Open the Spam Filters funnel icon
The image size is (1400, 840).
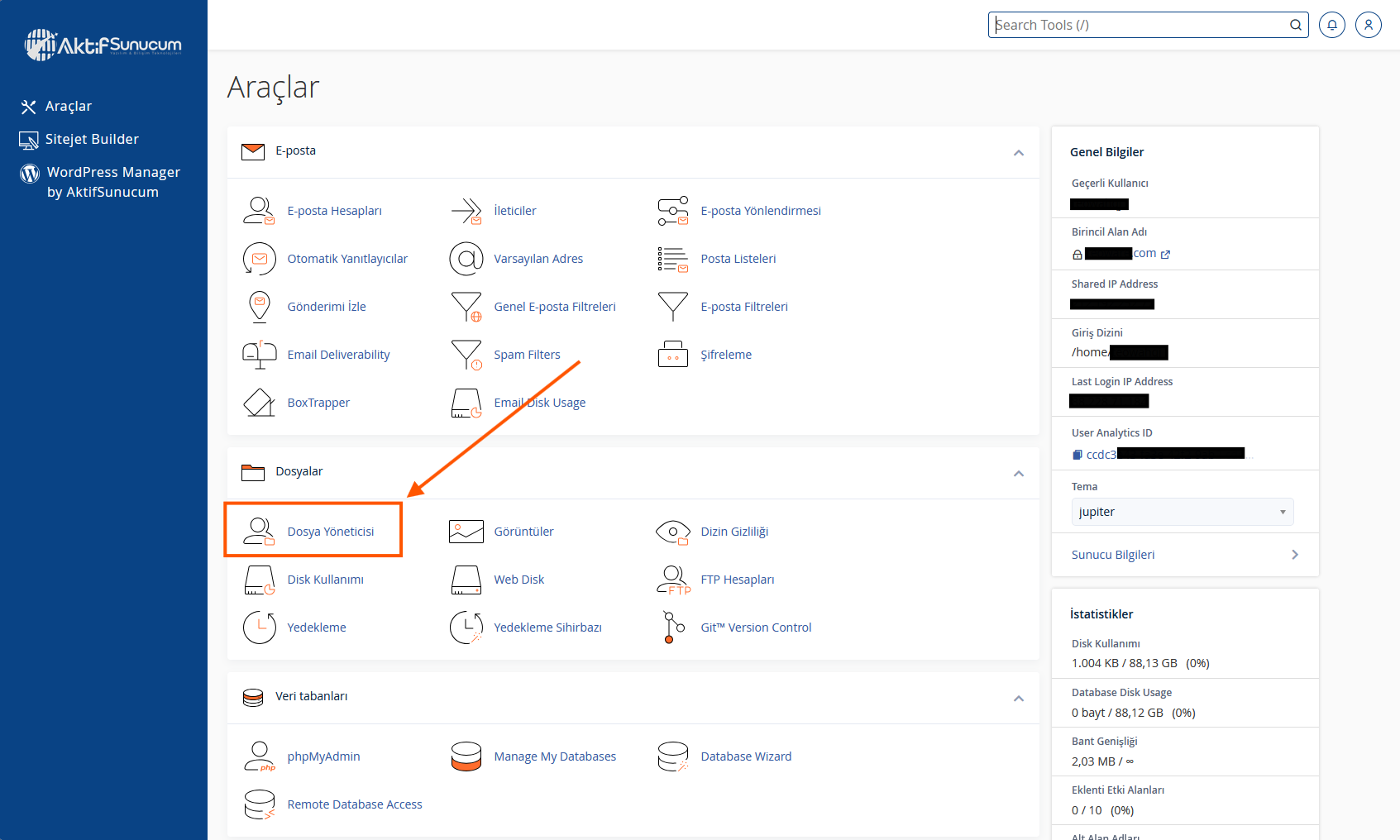pyautogui.click(x=466, y=355)
